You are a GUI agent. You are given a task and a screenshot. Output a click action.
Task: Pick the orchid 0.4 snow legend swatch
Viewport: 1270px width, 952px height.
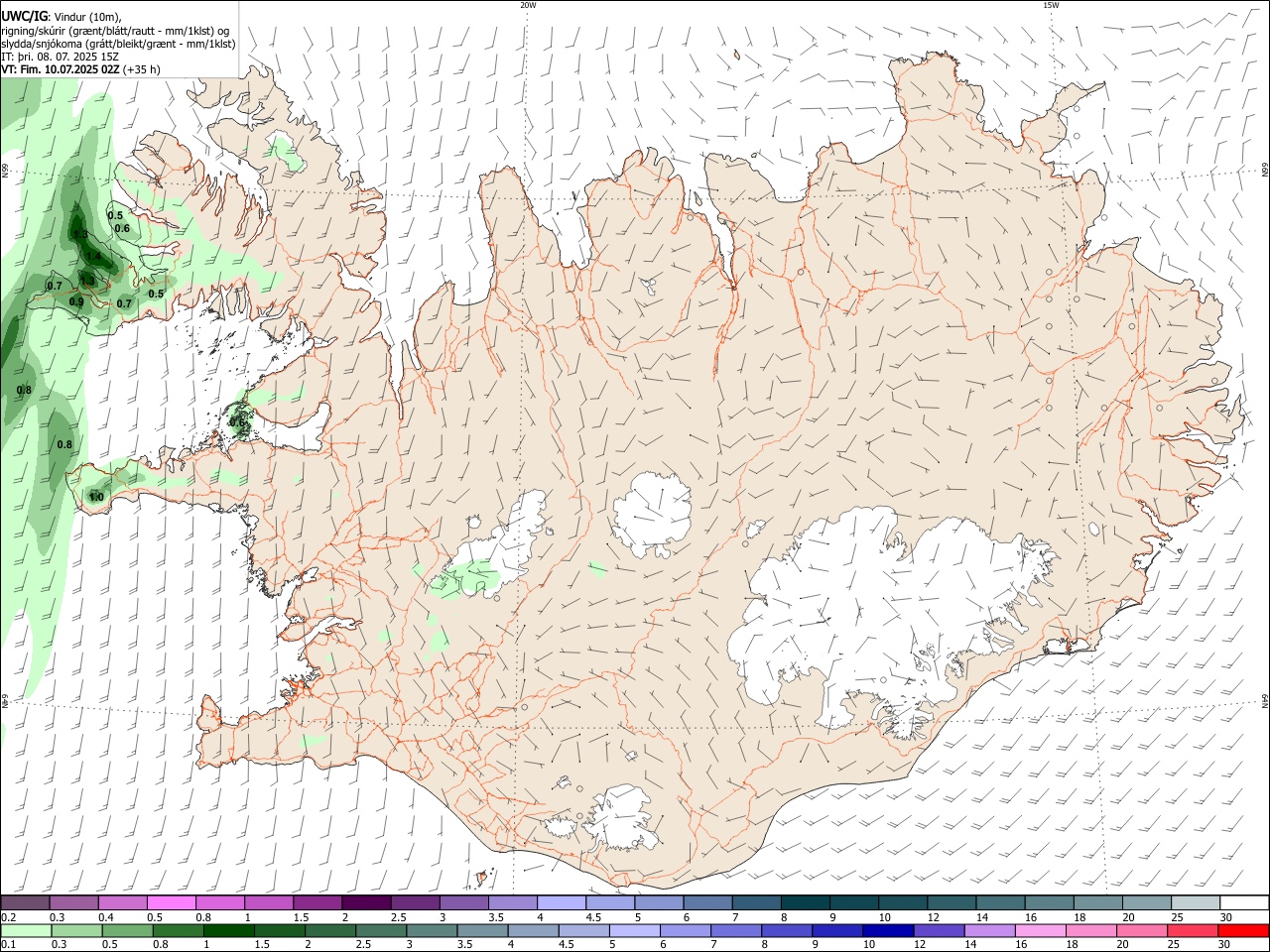[122, 902]
